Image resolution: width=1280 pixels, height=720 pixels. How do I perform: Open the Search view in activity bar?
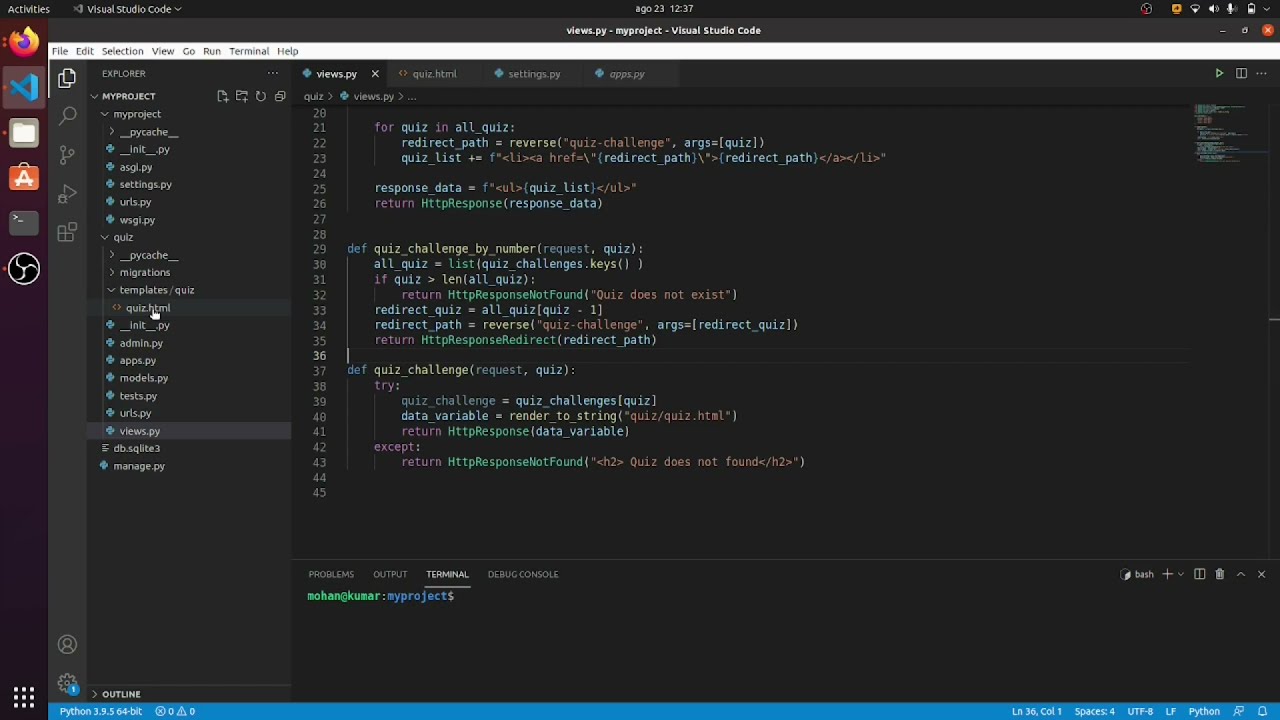pyautogui.click(x=67, y=116)
